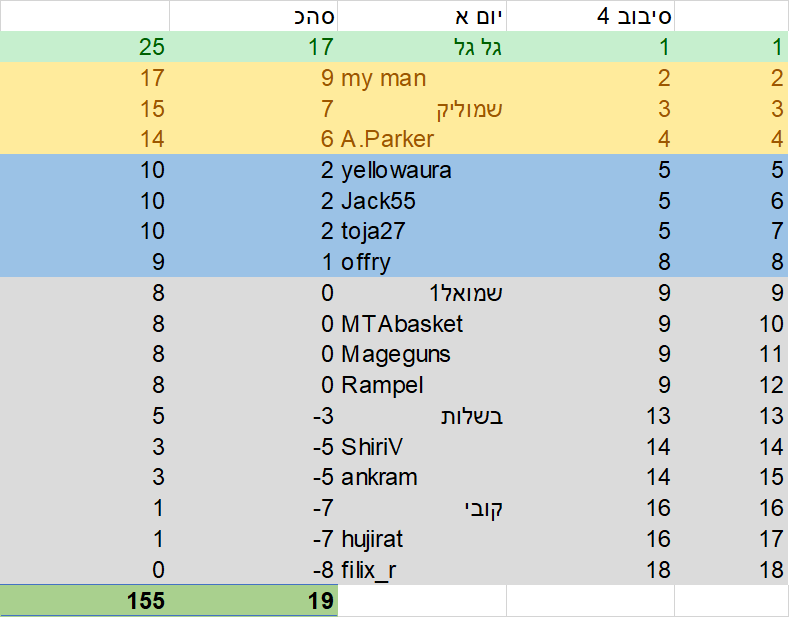The height and width of the screenshot is (618, 790).
Task: Click the ShiriV cell
Action: point(422,447)
